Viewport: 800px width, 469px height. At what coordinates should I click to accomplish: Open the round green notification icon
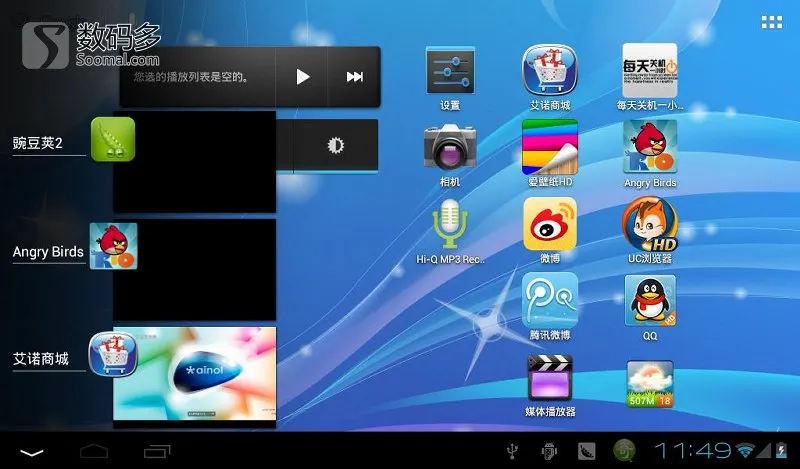pyautogui.click(x=624, y=451)
